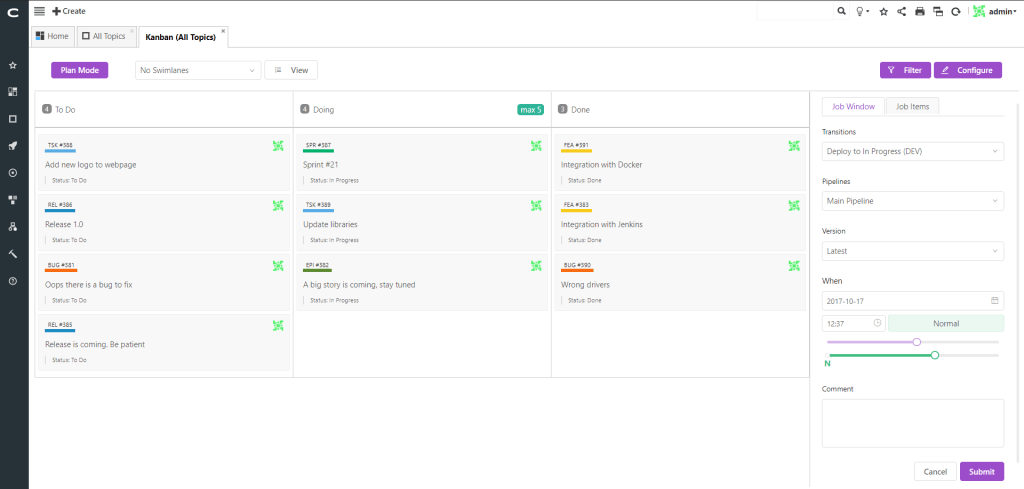Click the search magnifier icon
The image size is (1024, 489).
tap(841, 11)
